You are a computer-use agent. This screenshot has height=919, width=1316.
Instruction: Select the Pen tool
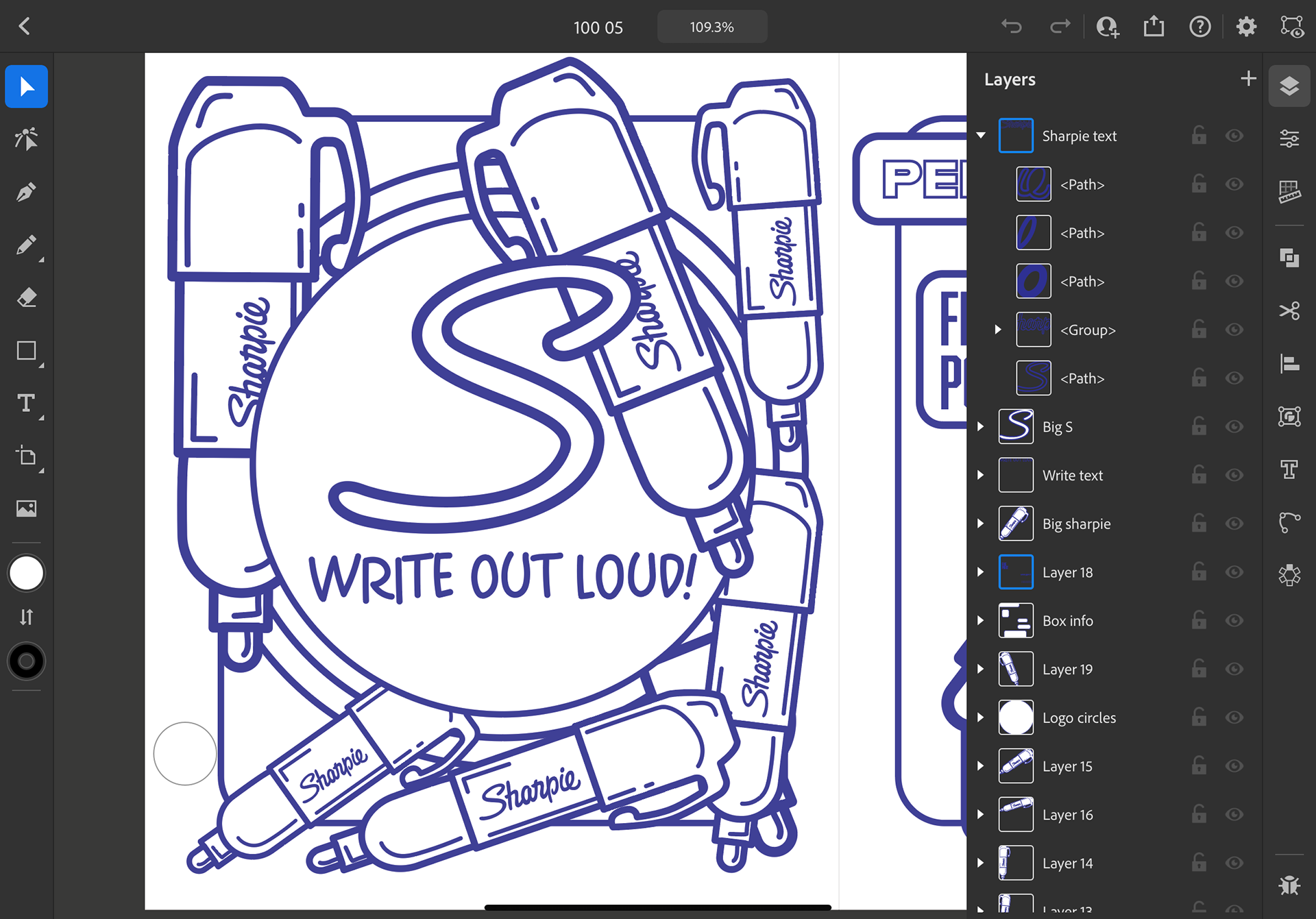click(x=26, y=193)
